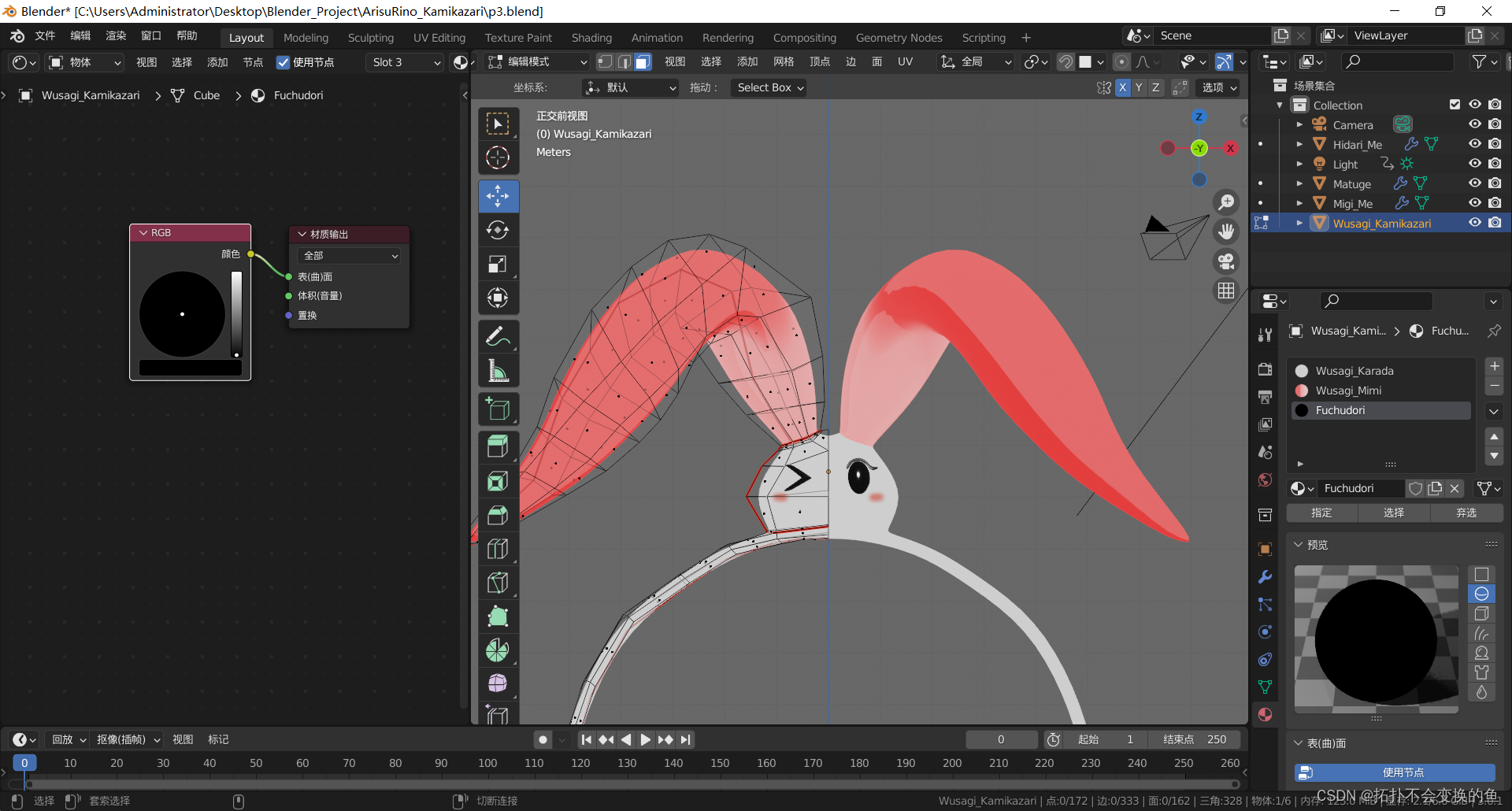Screen dimensions: 1512x811
Task: Switch to the Shading workspace tab
Action: [591, 38]
